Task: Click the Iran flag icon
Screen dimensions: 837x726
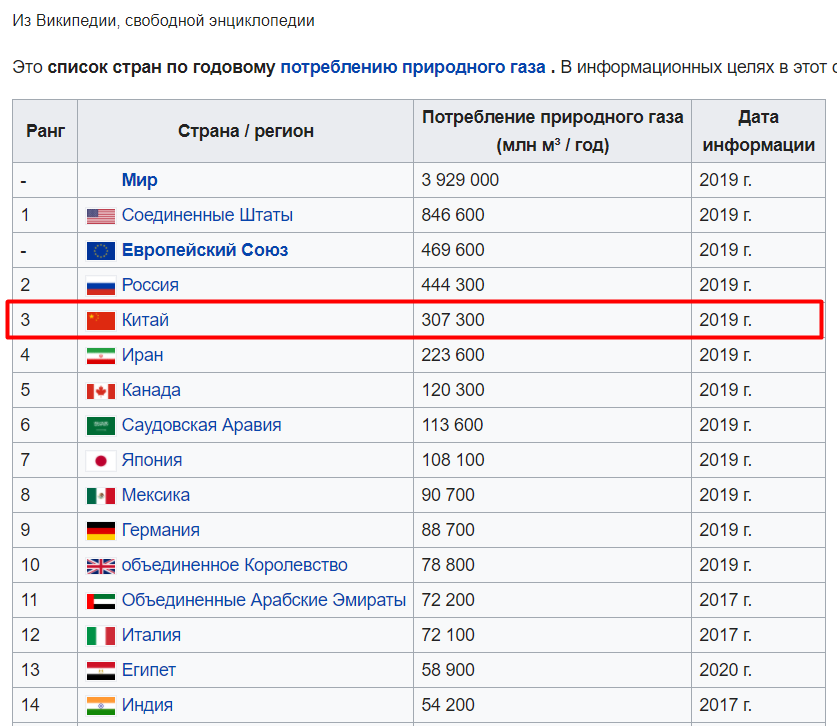Action: 101,356
